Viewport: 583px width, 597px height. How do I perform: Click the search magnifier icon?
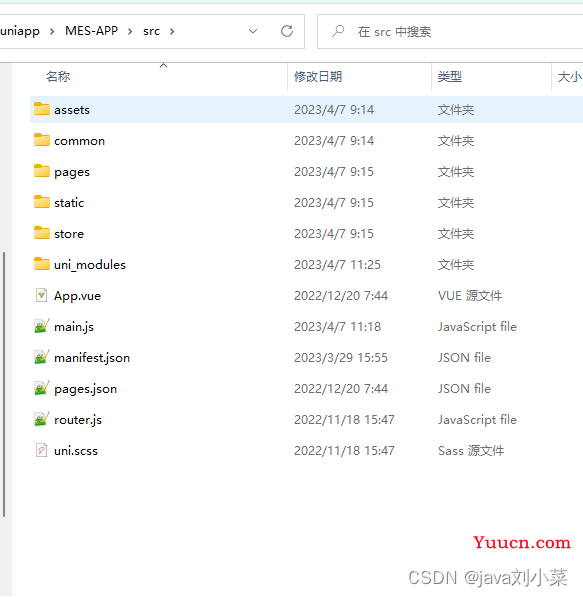337,31
